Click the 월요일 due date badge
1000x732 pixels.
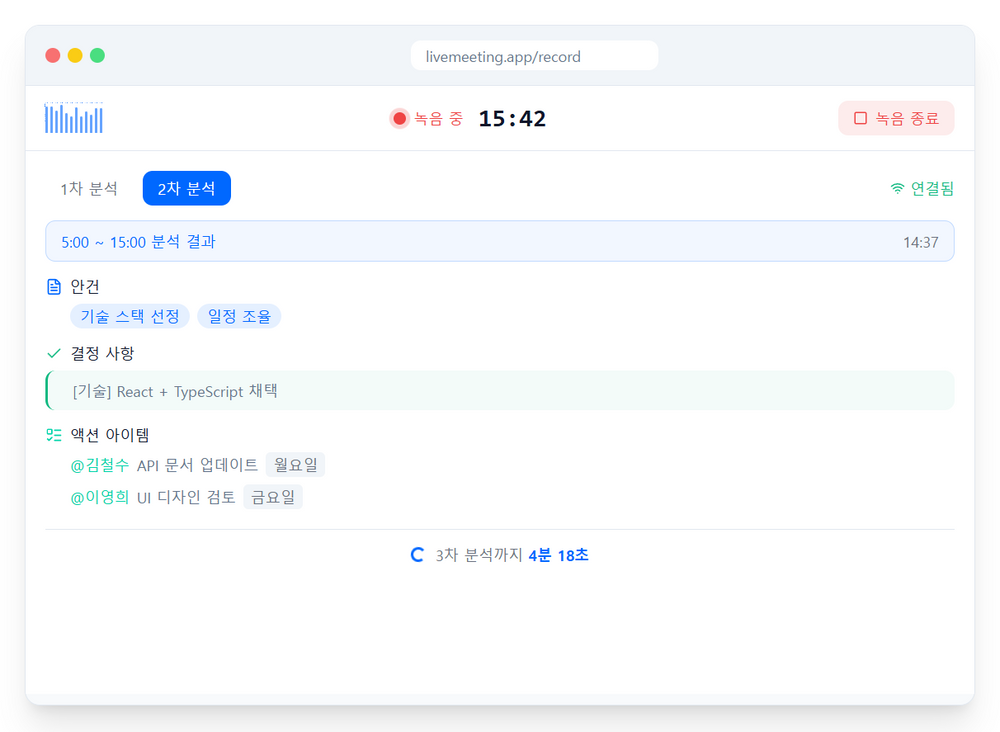click(295, 465)
